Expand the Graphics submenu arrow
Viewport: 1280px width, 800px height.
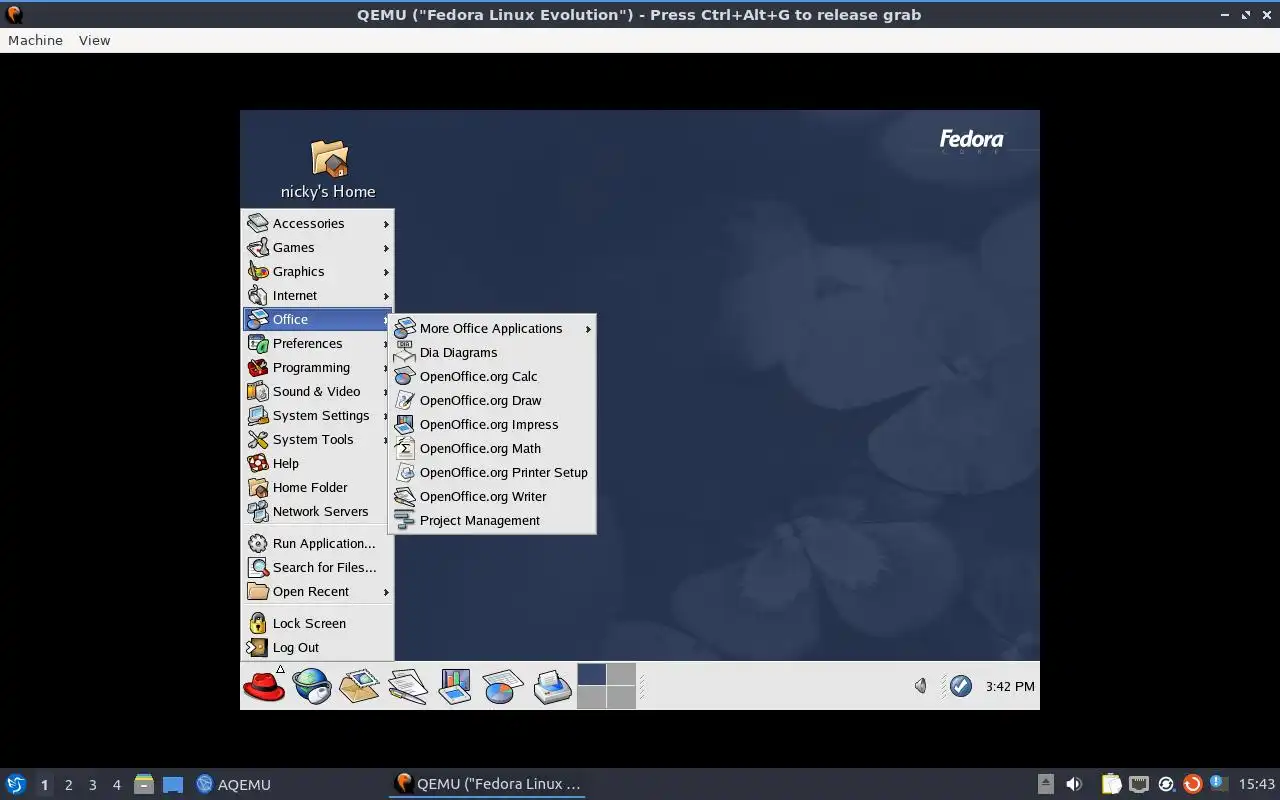(386, 272)
